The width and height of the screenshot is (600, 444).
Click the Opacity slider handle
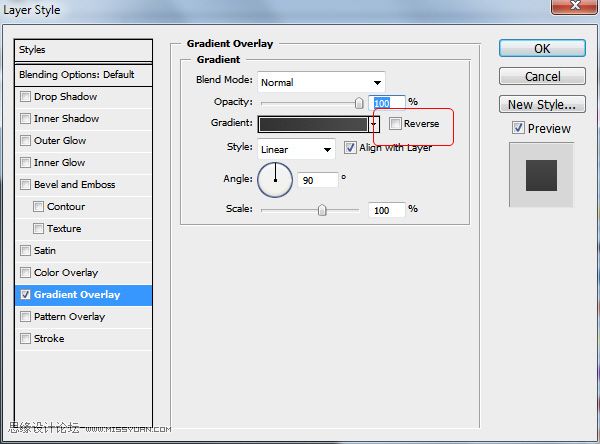359,103
